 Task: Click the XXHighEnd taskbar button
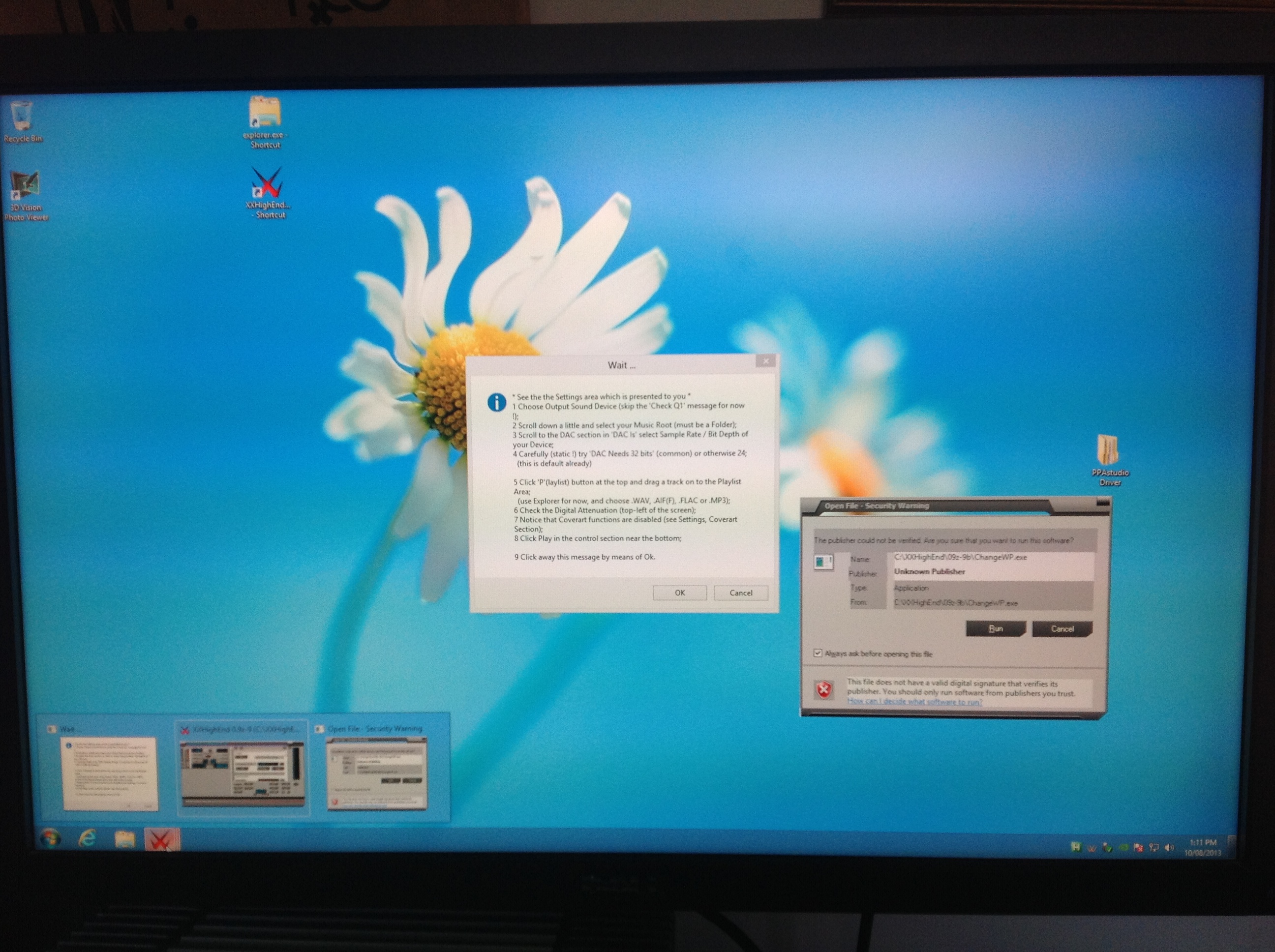pos(161,839)
